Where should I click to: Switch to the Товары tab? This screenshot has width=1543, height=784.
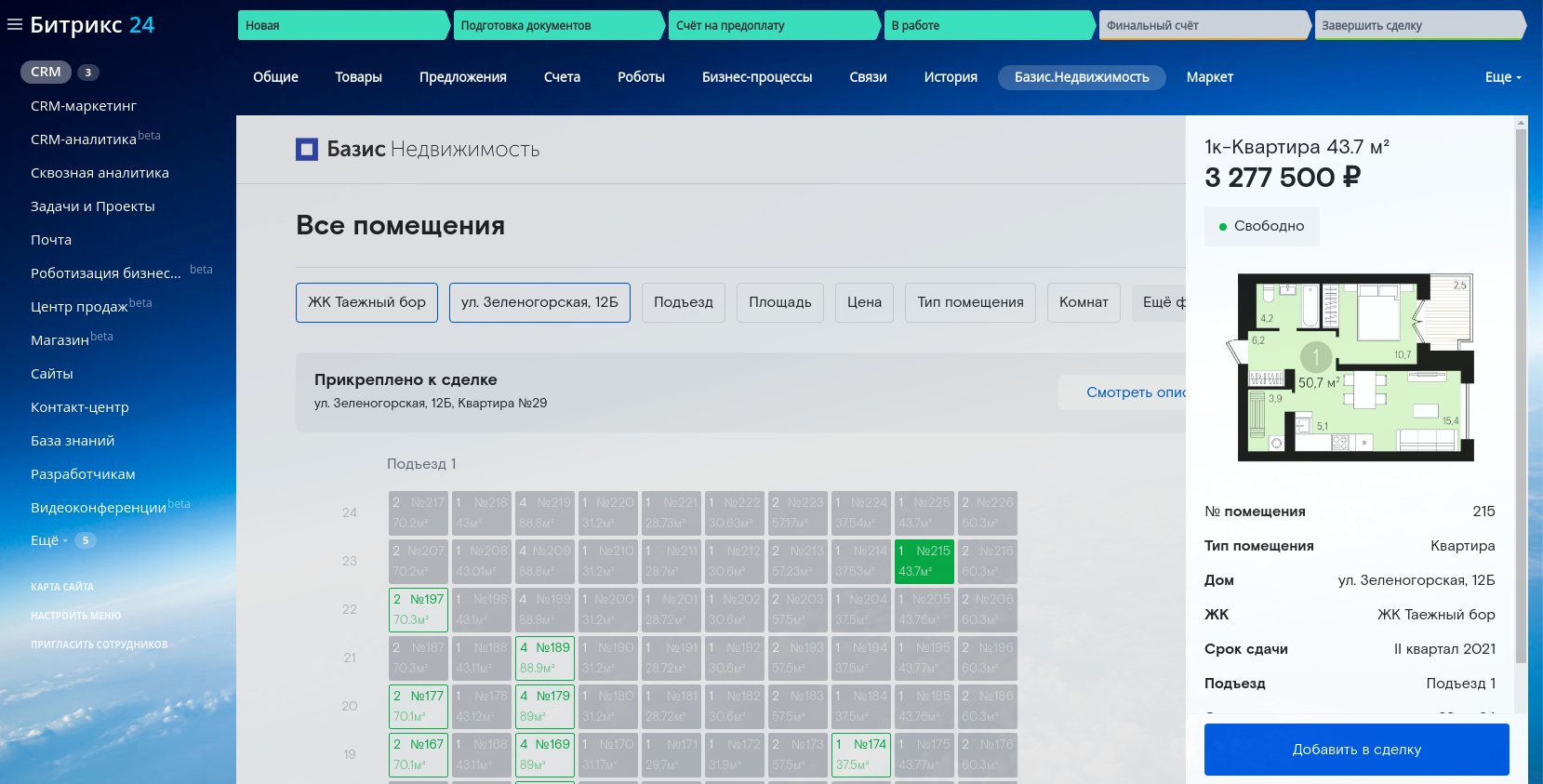pyautogui.click(x=359, y=77)
